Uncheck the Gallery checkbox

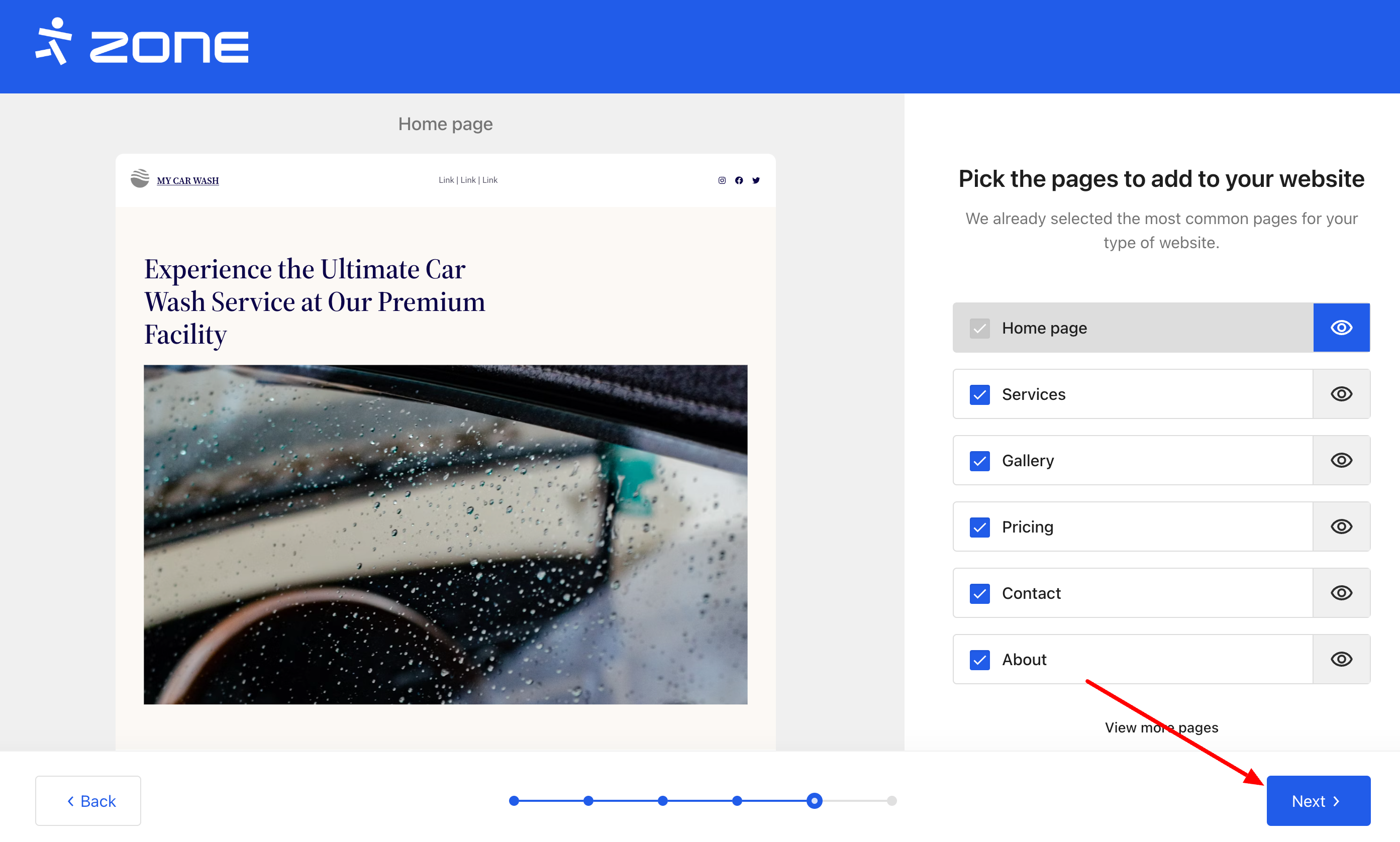tap(979, 461)
